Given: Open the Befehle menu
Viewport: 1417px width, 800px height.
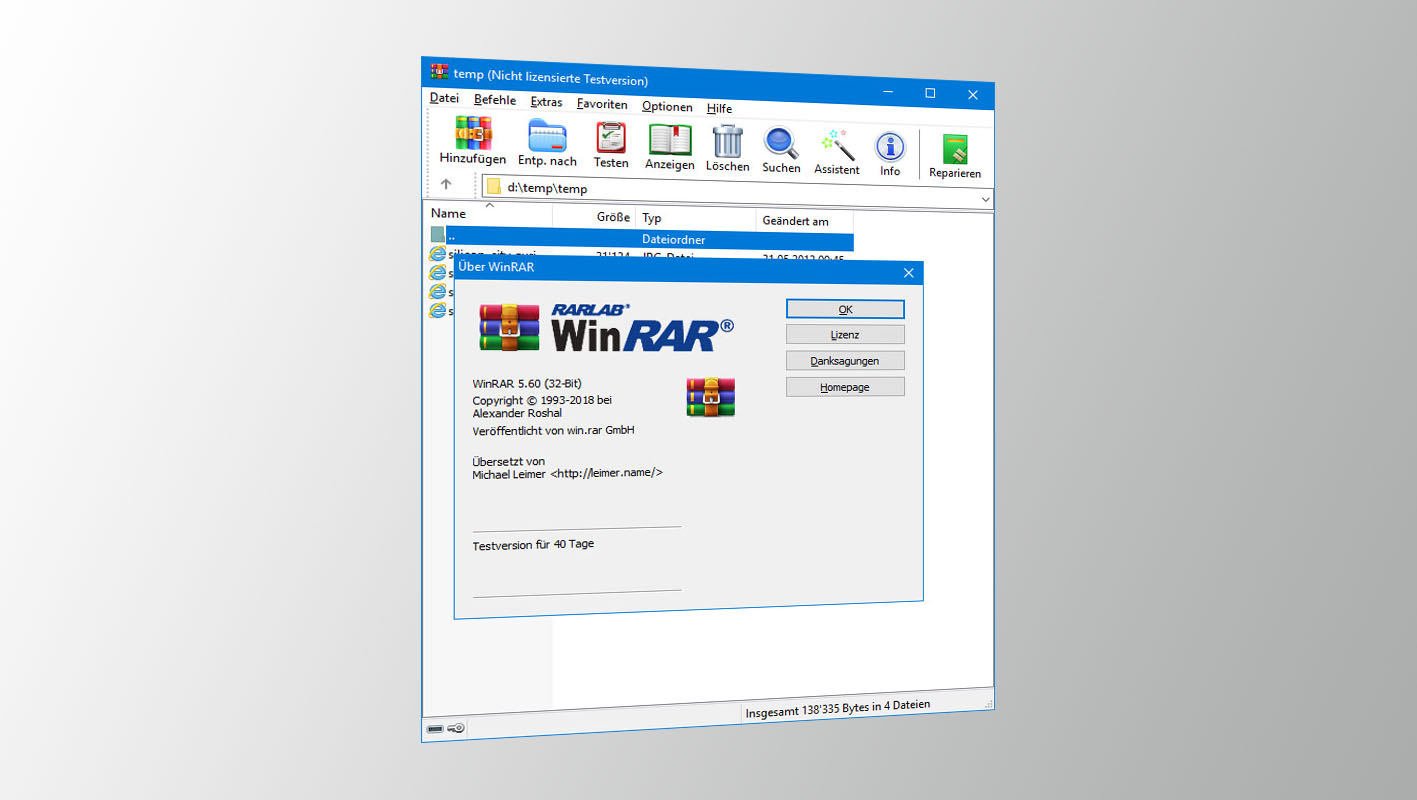Looking at the screenshot, I should tap(495, 100).
